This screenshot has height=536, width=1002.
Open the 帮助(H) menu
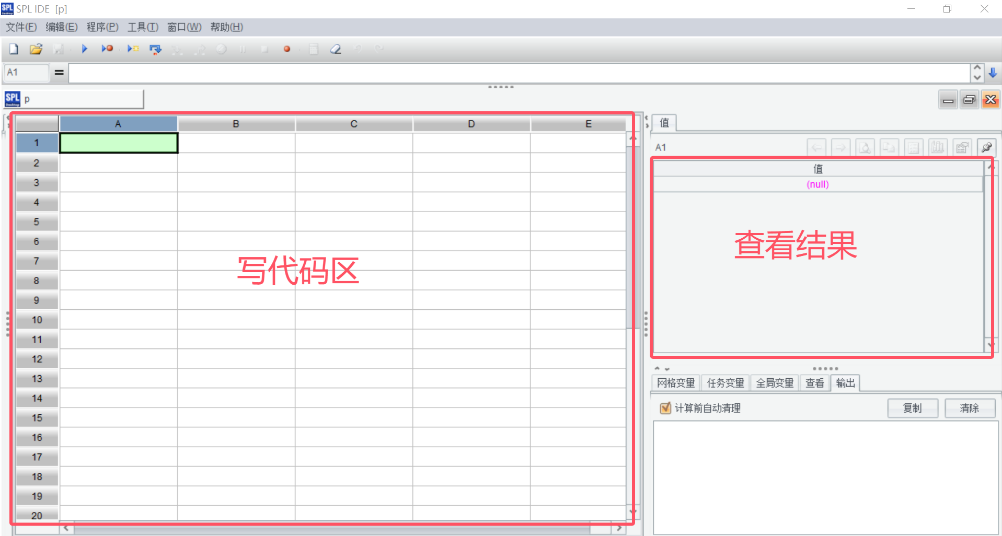[226, 27]
